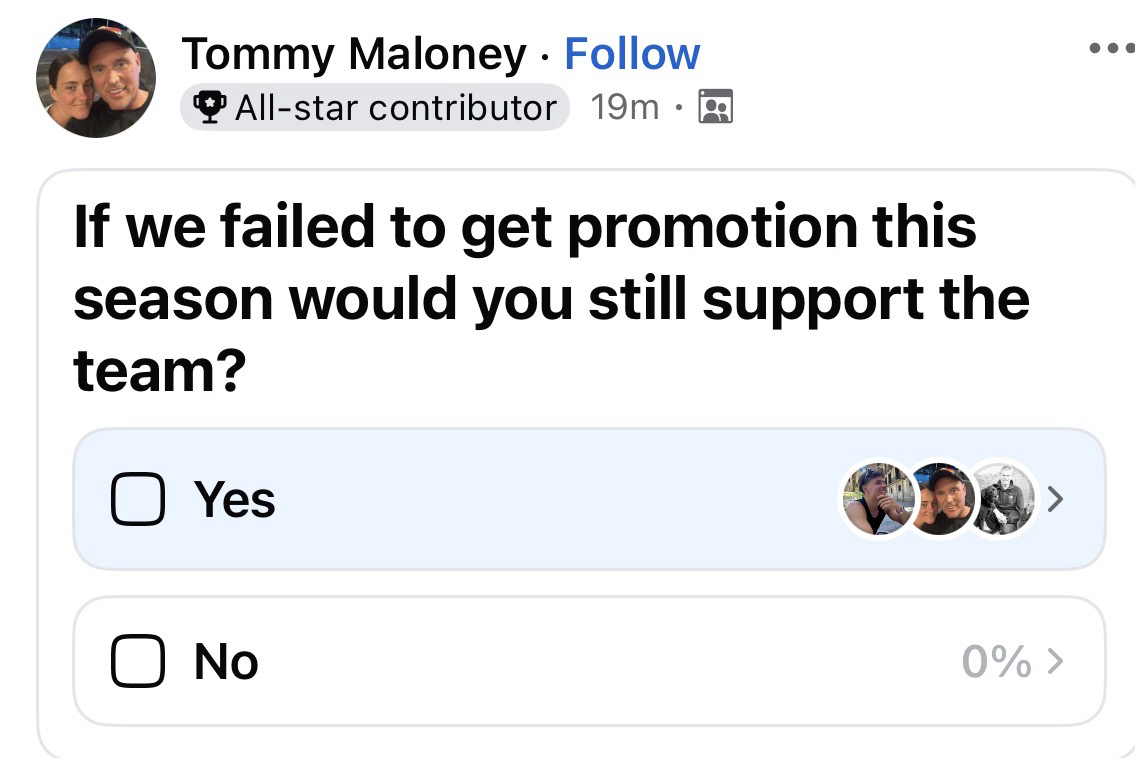Select the No answer label
Image resolution: width=1135 pixels, height=758 pixels.
coord(226,661)
